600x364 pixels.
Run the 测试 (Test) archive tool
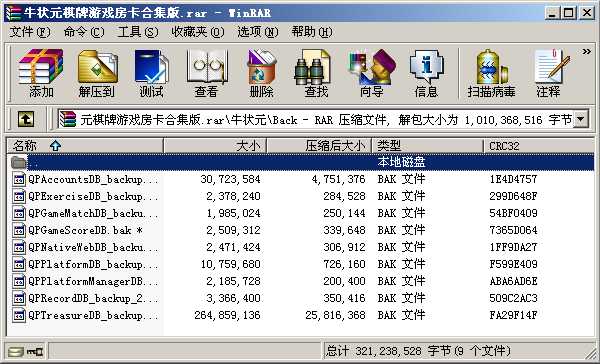151,73
